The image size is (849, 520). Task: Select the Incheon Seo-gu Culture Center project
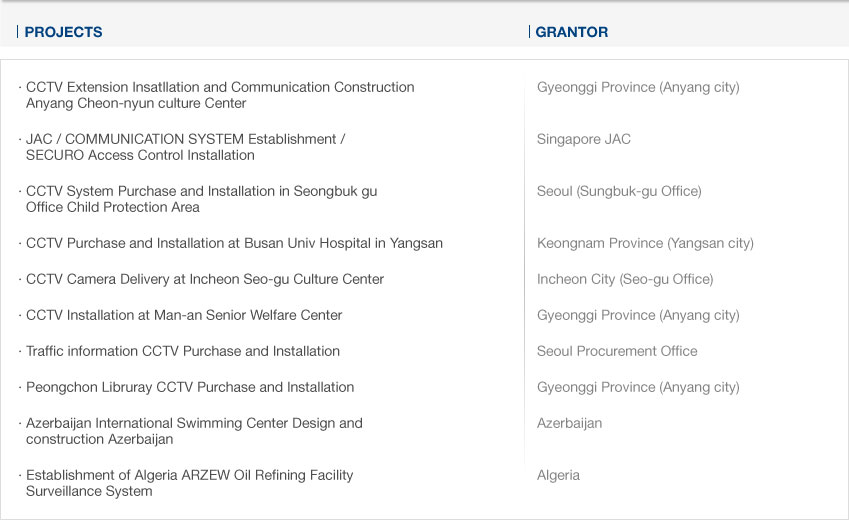click(x=205, y=279)
